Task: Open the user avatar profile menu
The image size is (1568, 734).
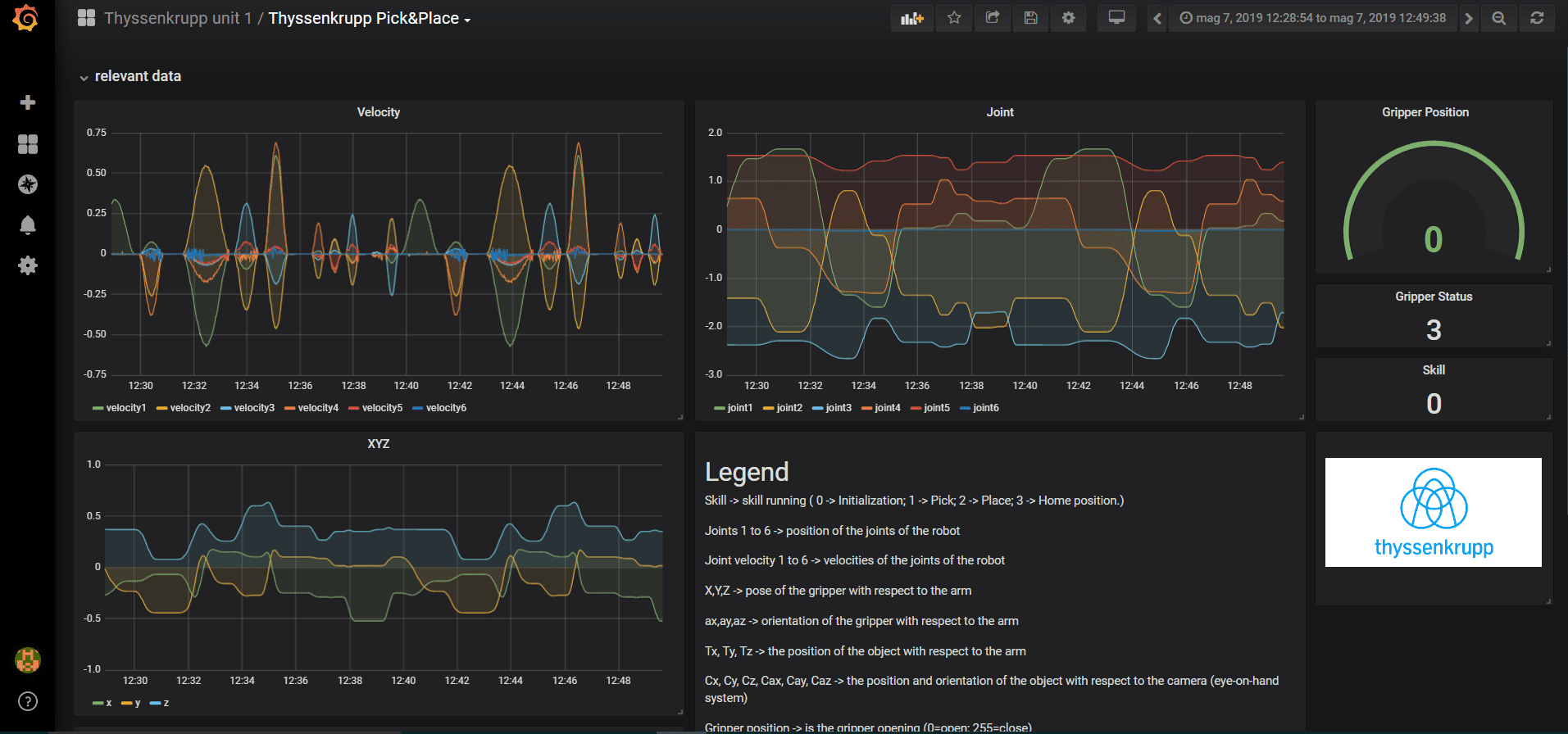Action: click(28, 660)
